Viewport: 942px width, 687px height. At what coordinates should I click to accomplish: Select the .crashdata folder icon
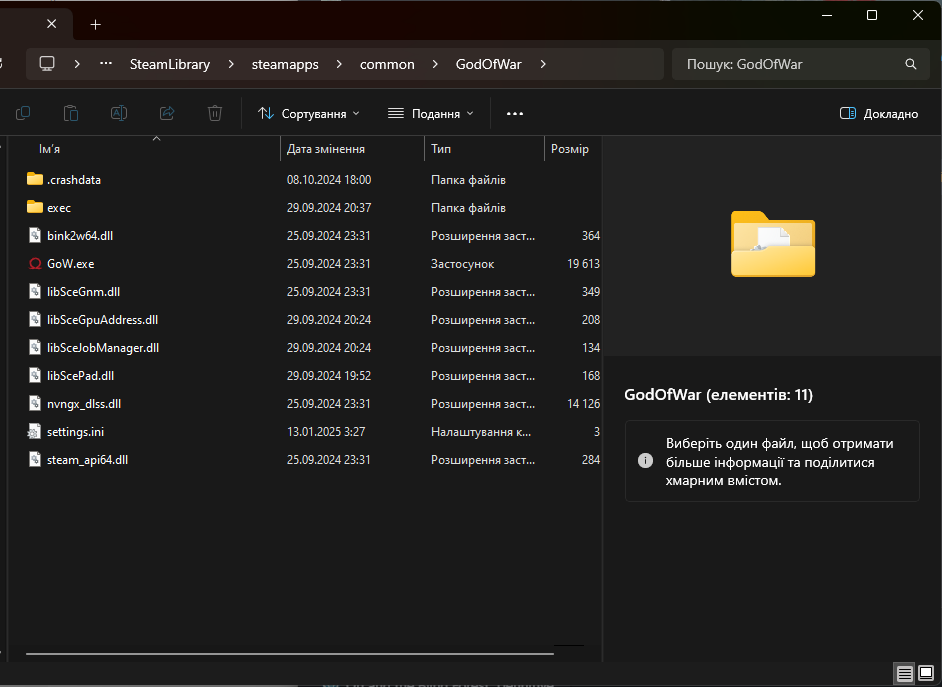point(35,179)
